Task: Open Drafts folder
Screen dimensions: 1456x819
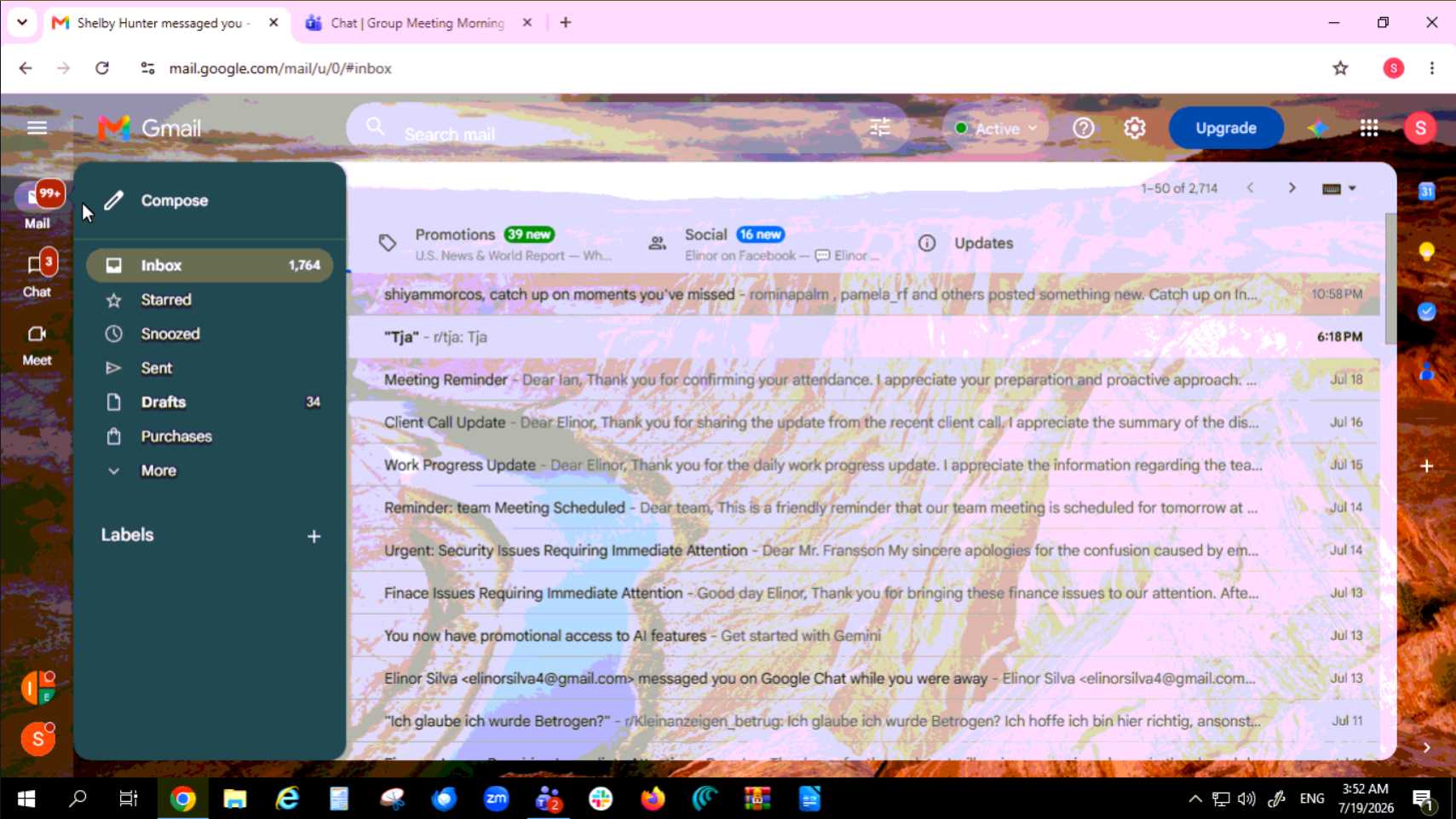Action: click(x=210, y=402)
